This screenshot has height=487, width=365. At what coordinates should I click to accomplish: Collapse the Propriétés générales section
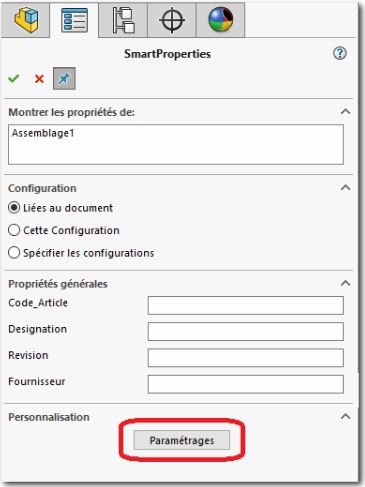[345, 283]
